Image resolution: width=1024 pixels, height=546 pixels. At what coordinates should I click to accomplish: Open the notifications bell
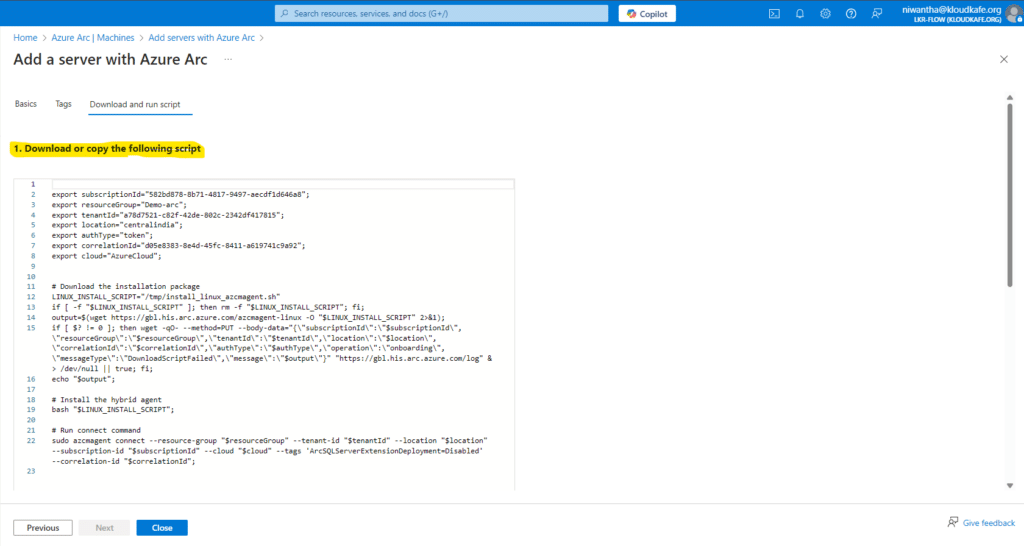(x=800, y=14)
